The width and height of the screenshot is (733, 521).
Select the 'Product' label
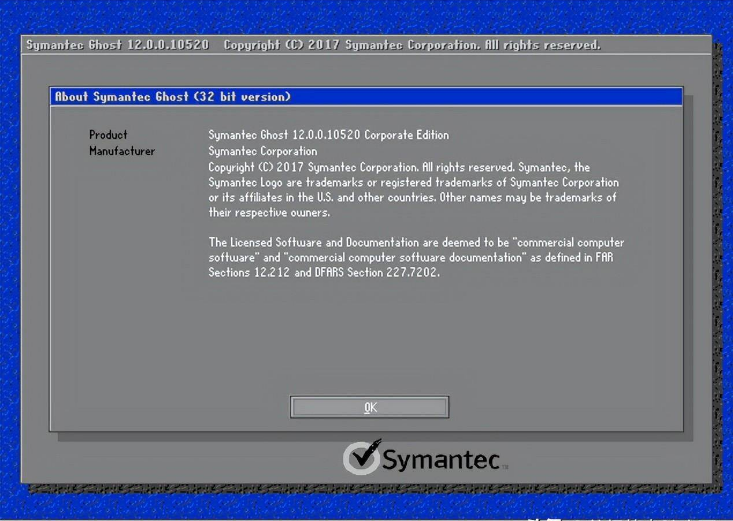click(x=108, y=135)
